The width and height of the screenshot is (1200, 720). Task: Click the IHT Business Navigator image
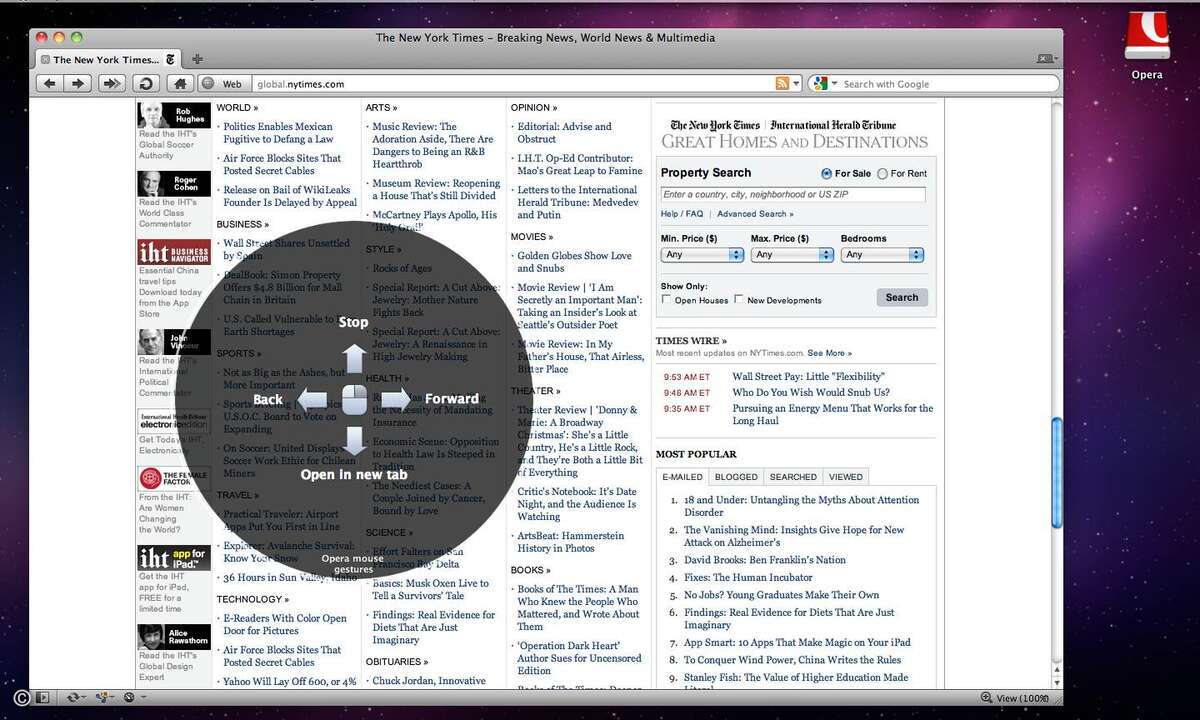tap(174, 251)
